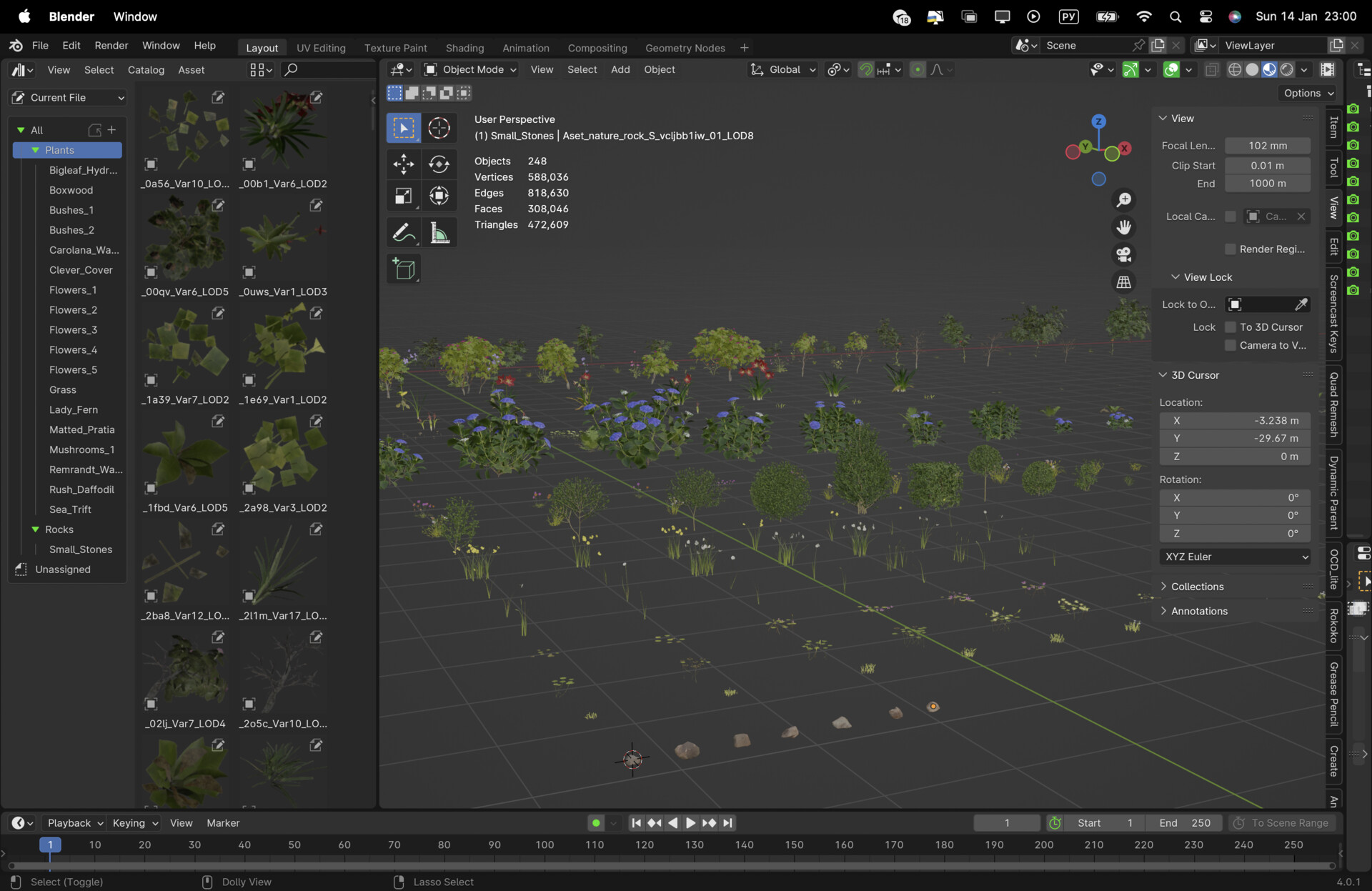This screenshot has width=1372, height=891.
Task: Select the Small_Stones catalog item
Action: (81, 549)
